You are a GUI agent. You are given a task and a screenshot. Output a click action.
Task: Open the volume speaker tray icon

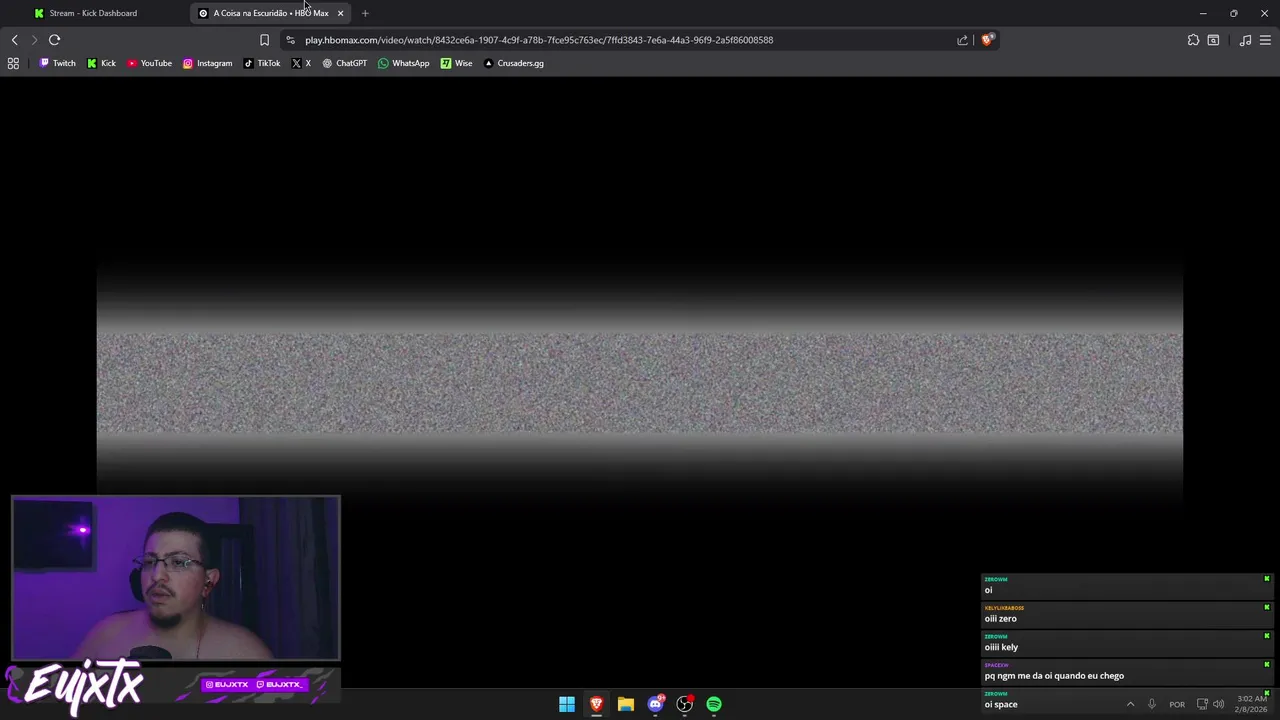tap(1218, 704)
